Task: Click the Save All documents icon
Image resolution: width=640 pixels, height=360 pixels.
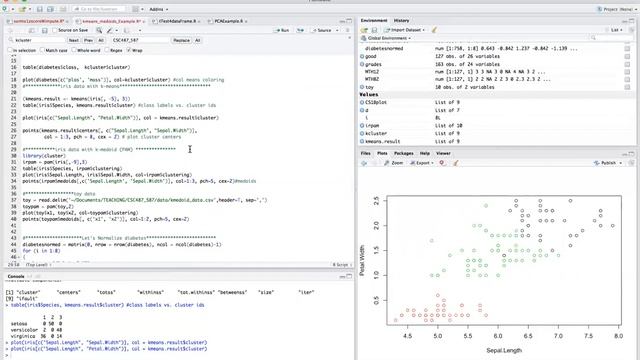Action: 50,9
